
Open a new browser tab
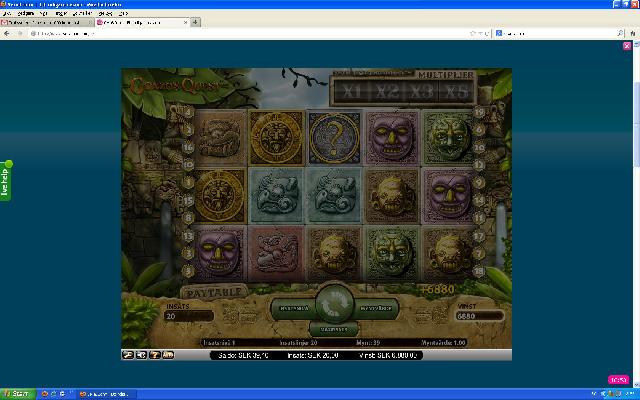coord(196,22)
